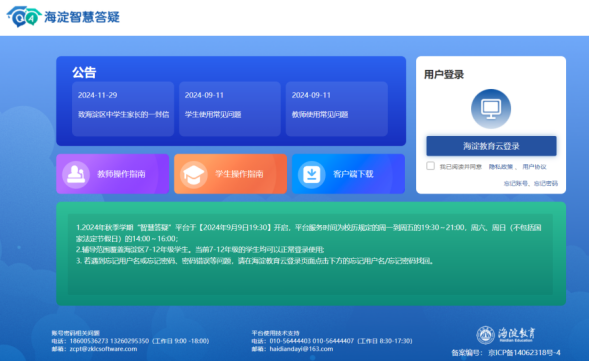Viewport: 589px width, 362px height.
Task: Open the 海淀教育云登录 login button
Action: 491,146
